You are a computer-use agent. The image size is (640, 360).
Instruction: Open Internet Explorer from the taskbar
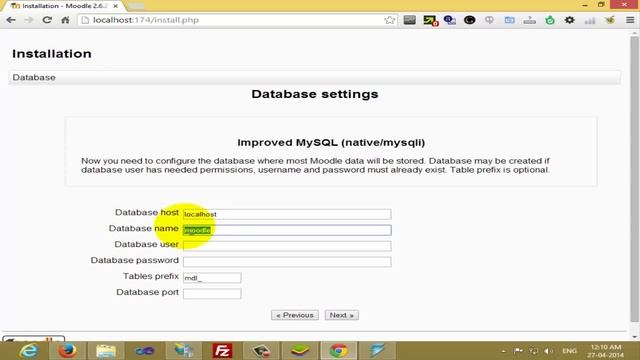coord(29,351)
